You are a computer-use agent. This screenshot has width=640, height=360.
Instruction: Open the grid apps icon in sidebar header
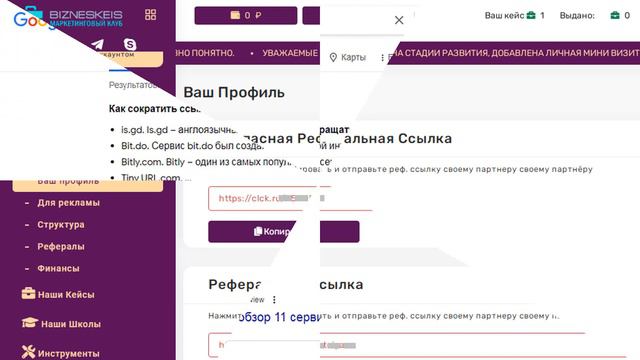click(151, 15)
